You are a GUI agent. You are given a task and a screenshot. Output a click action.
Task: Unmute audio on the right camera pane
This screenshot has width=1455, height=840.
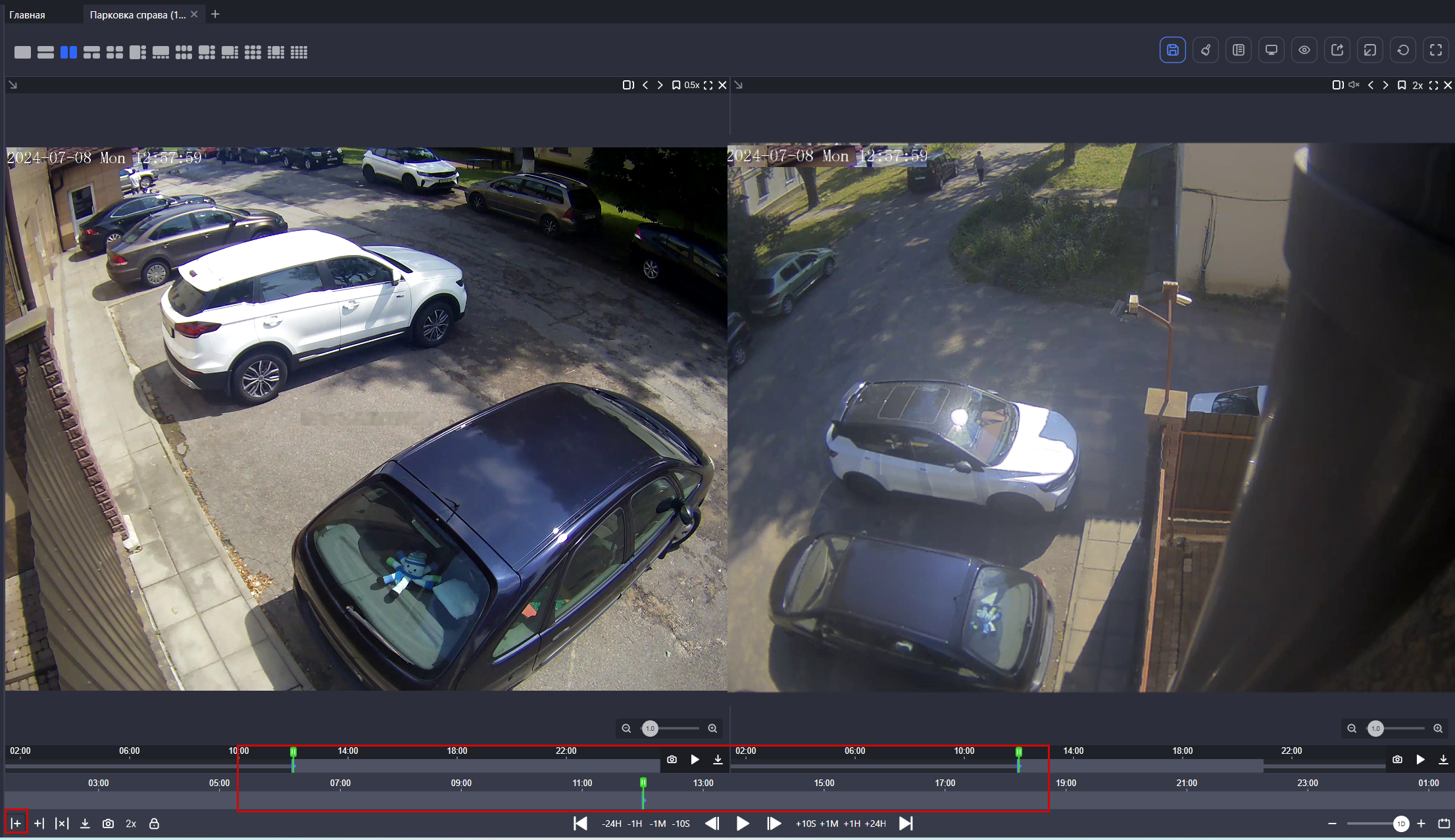tap(1353, 85)
